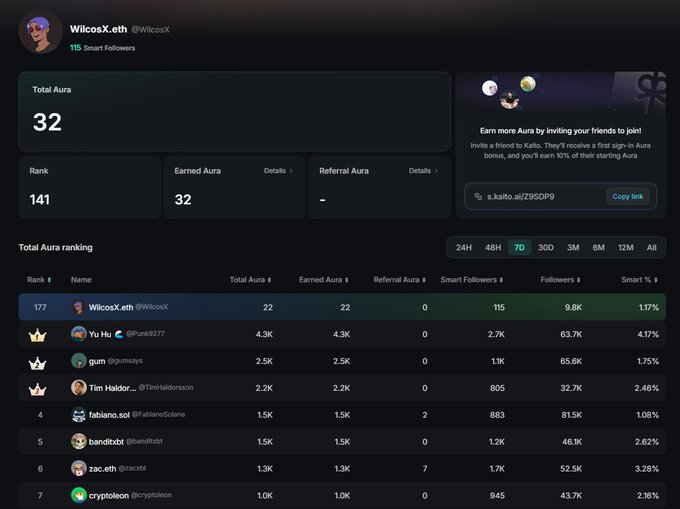680x509 pixels.
Task: Open cryptoleon avatar in ranking
Action: [78, 495]
